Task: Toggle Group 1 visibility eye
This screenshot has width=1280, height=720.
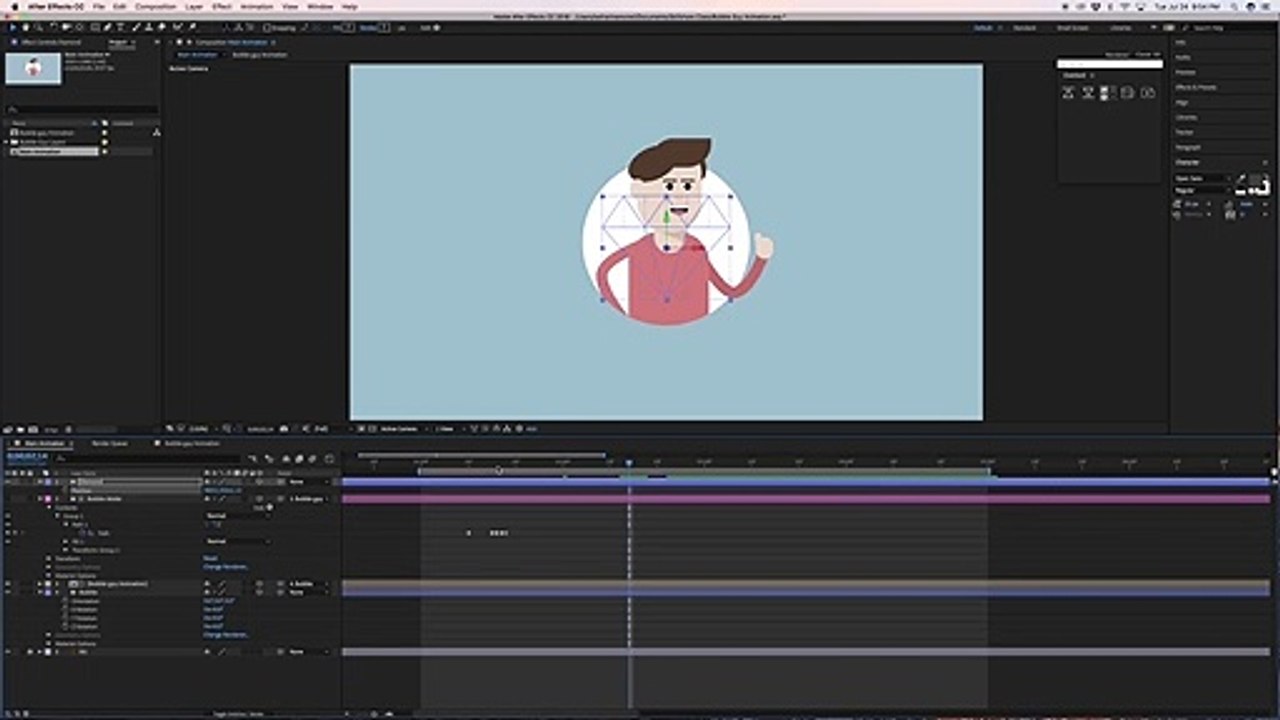Action: (x=8, y=516)
